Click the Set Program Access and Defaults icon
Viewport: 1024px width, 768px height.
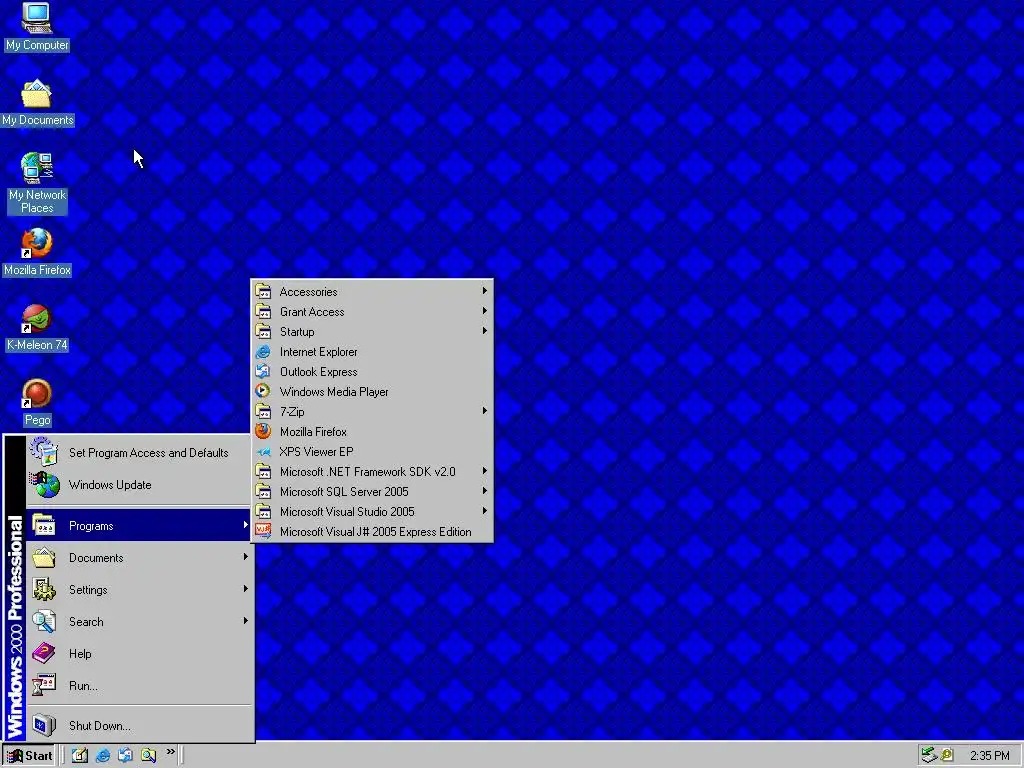tap(44, 452)
